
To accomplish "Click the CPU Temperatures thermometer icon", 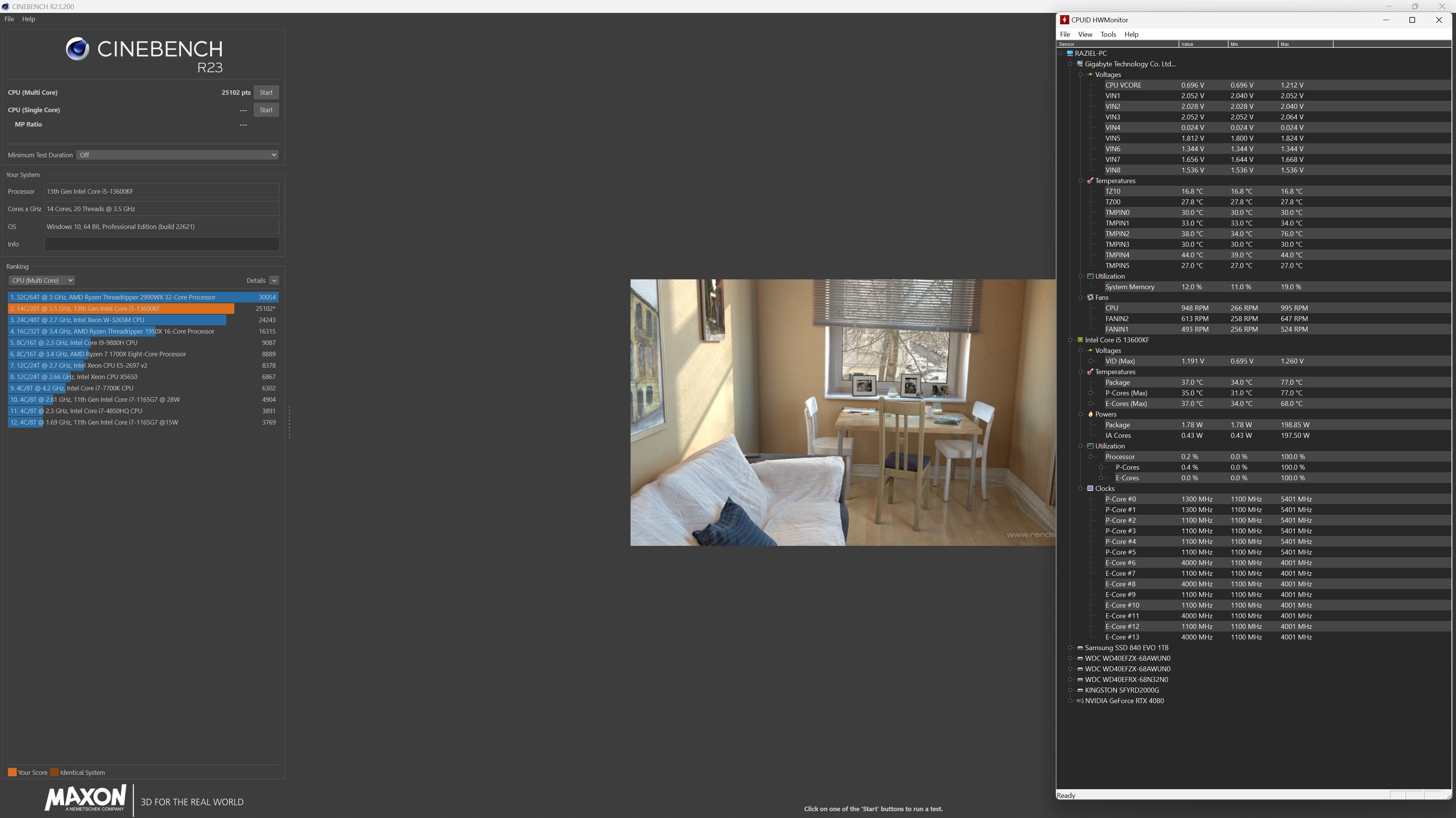I will coord(1090,372).
